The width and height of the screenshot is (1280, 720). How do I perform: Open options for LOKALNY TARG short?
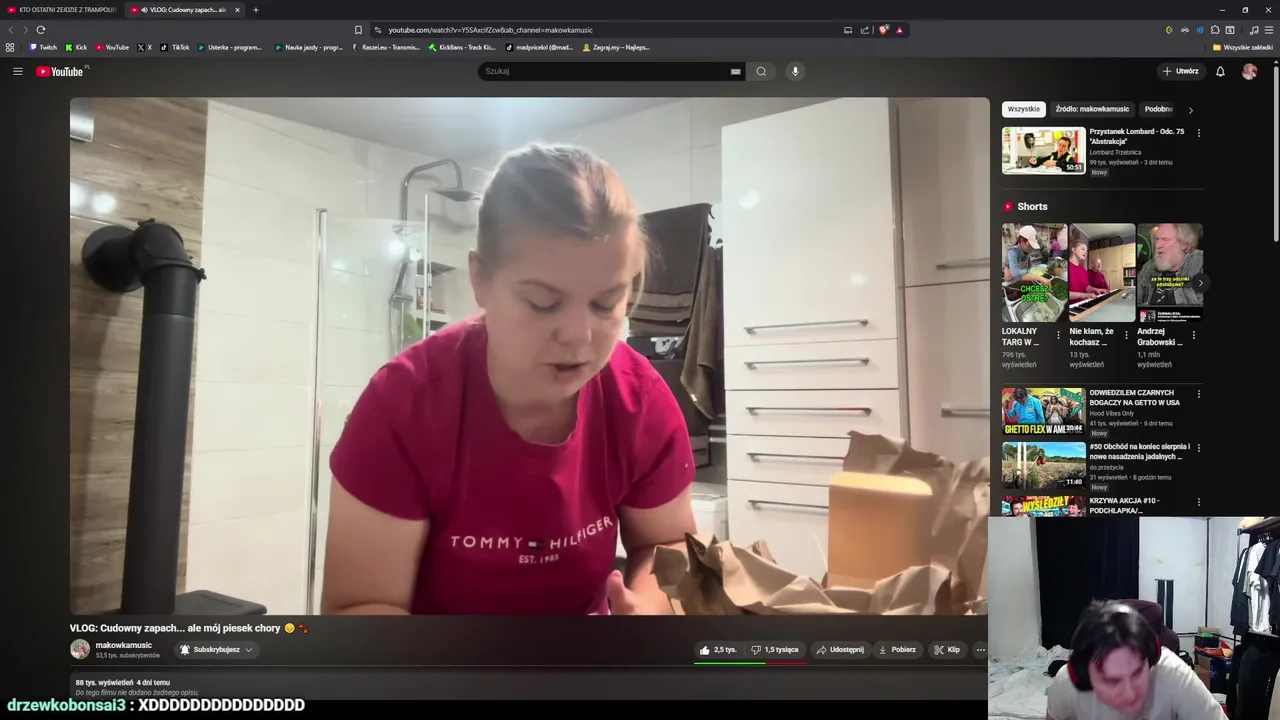(1058, 335)
